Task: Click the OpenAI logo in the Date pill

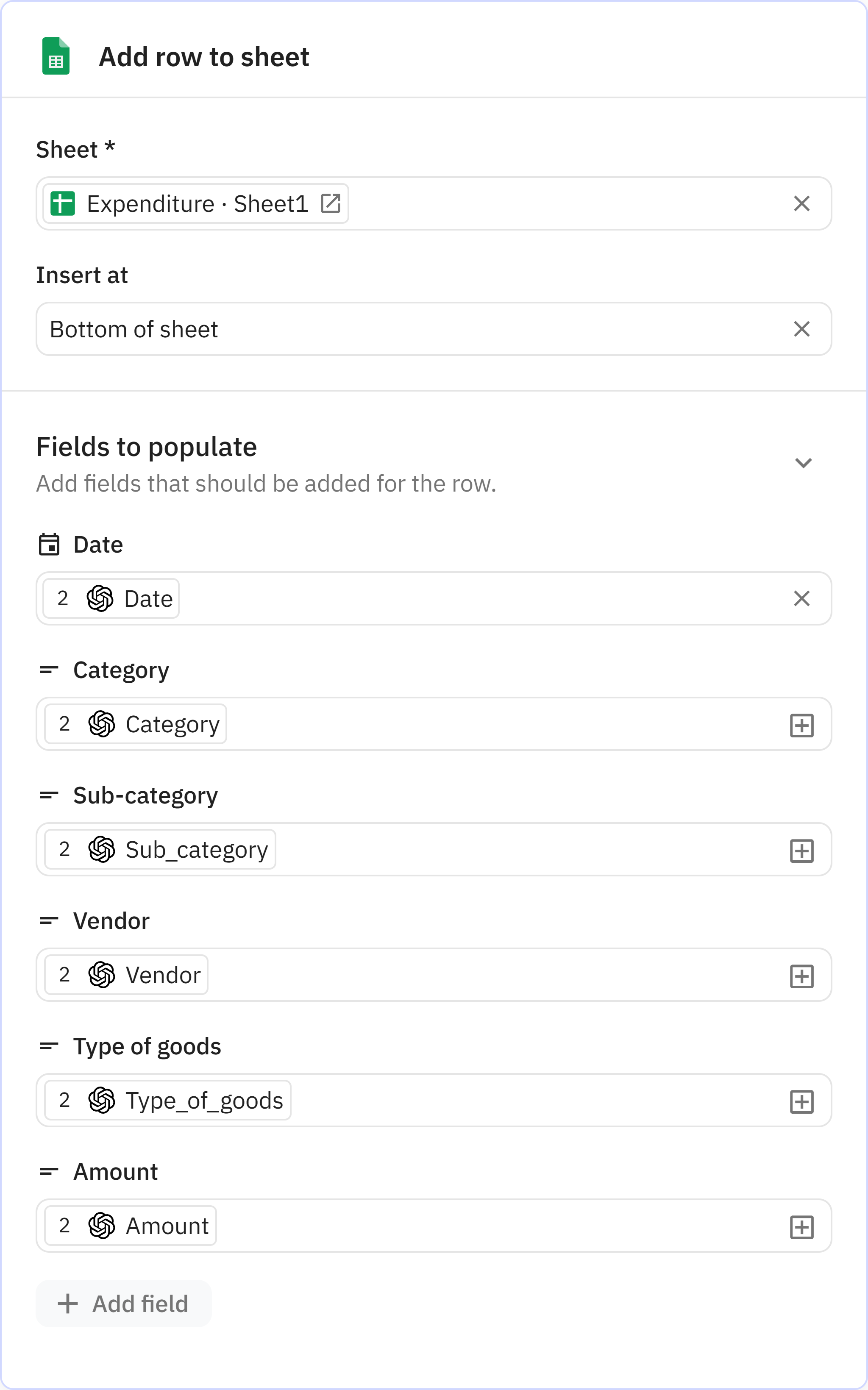Action: [101, 598]
